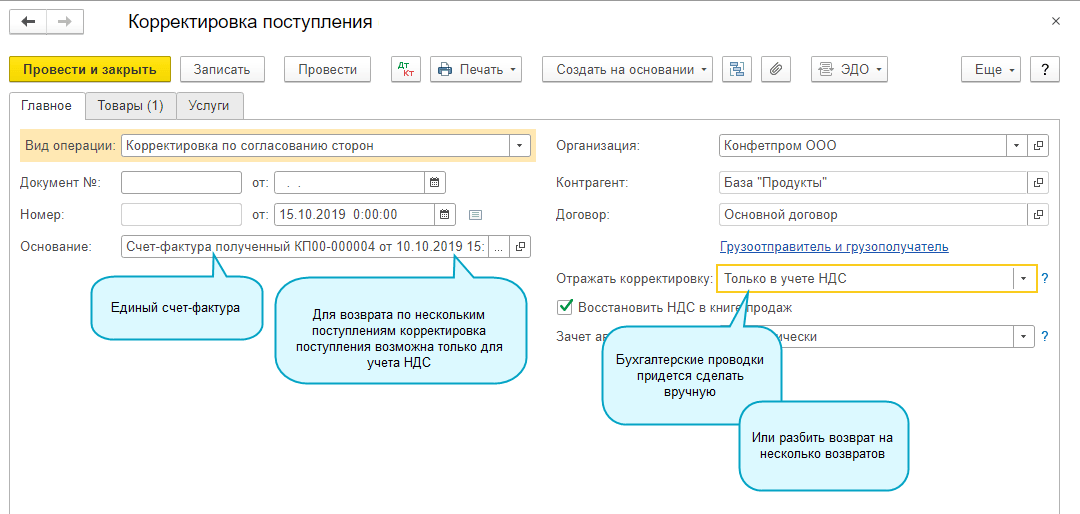The image size is (1080, 514).
Task: Switch to the Услуги tab
Action: (209, 105)
